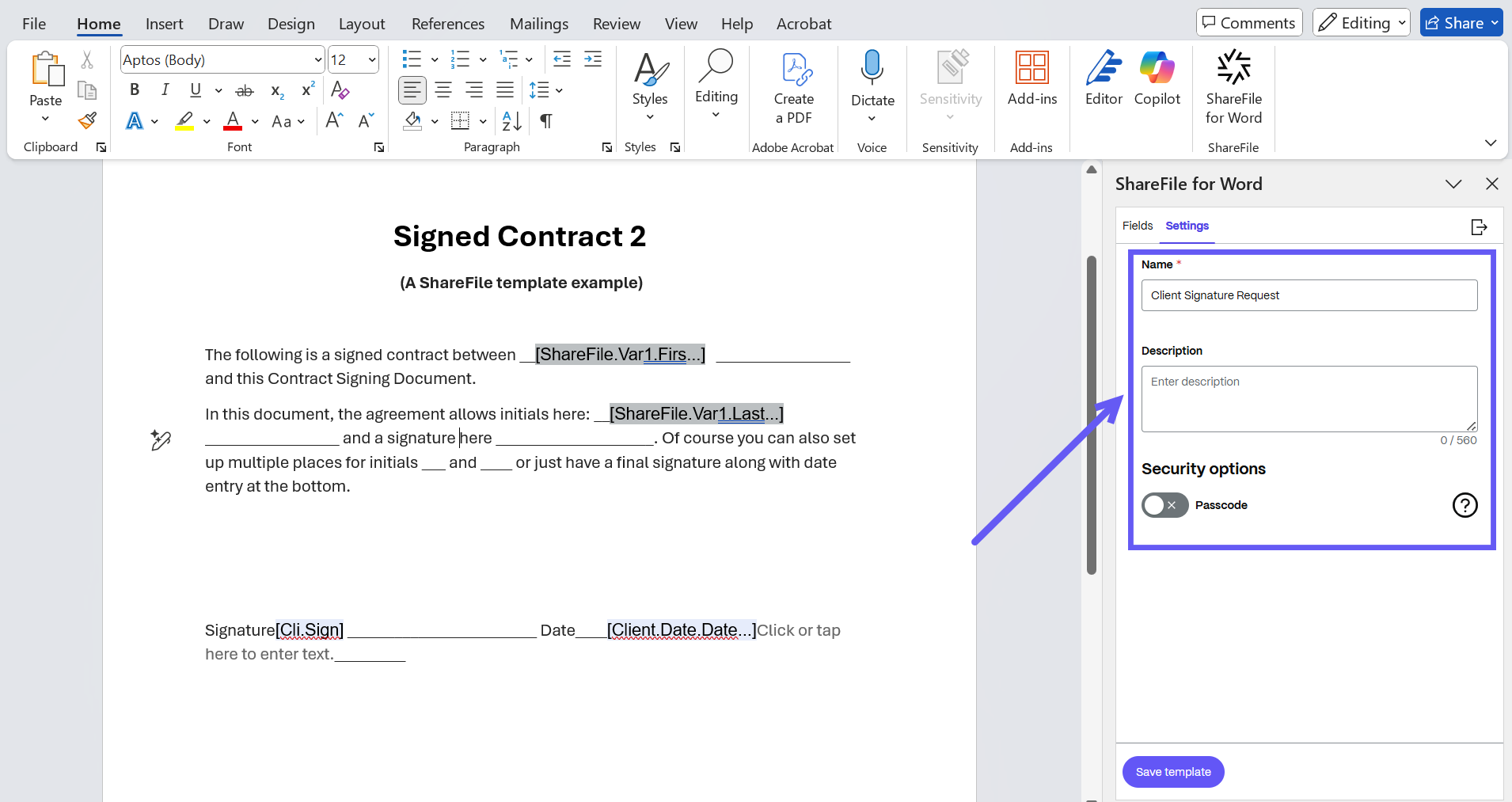Open the References ribbon tab
This screenshot has height=802, width=1512.
pyautogui.click(x=447, y=24)
